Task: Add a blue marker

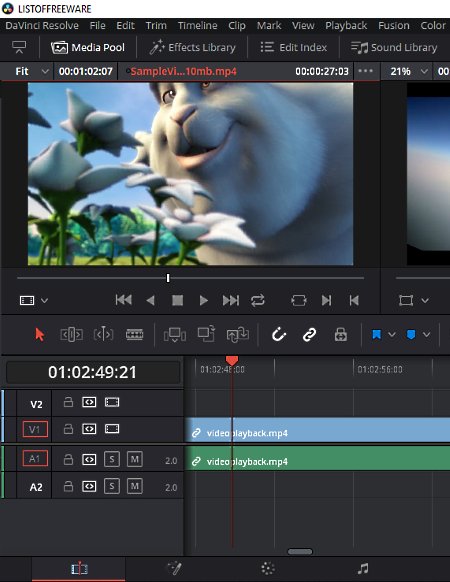Action: pos(411,335)
